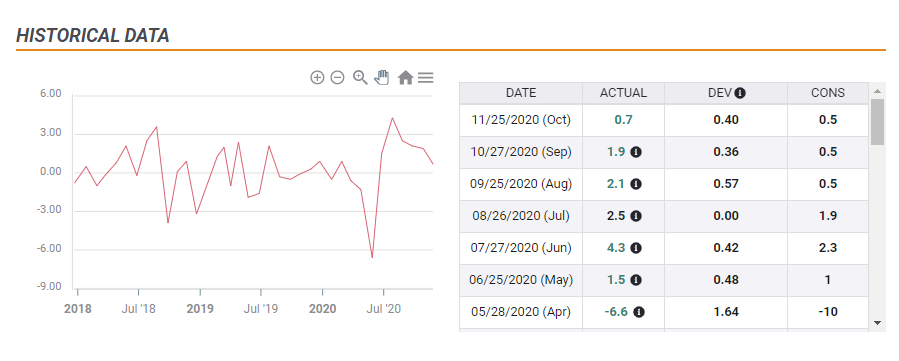Screen dimensions: 899x361
Task: Select the 05/28/2020 (Apr) date cell
Action: [x=521, y=313]
